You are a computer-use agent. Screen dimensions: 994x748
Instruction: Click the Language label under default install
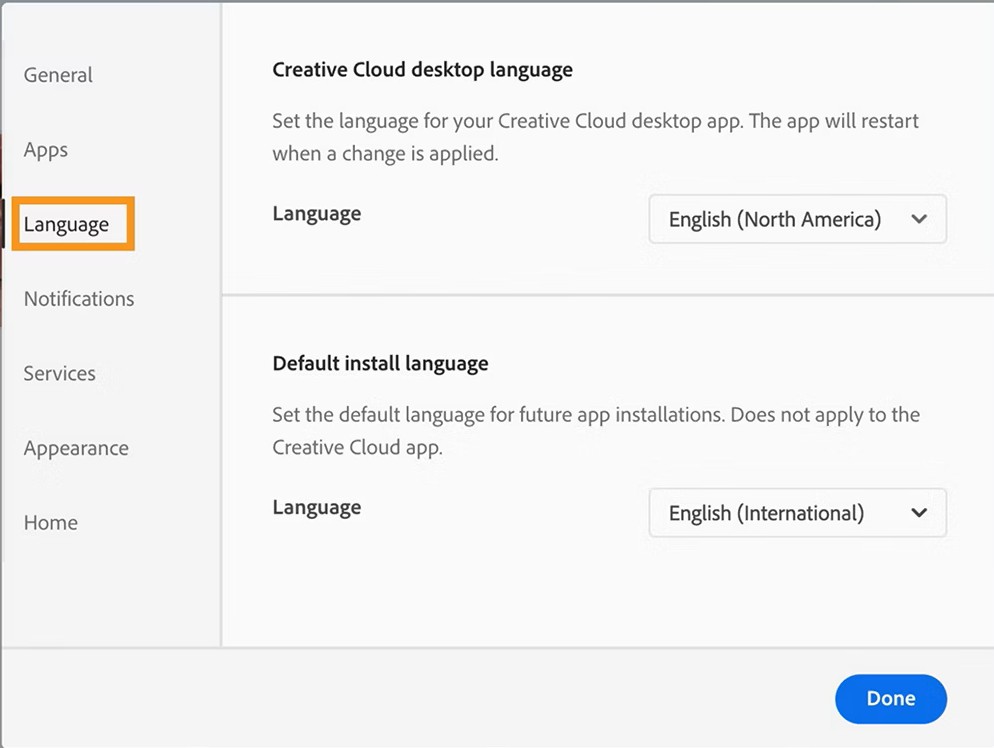click(316, 507)
